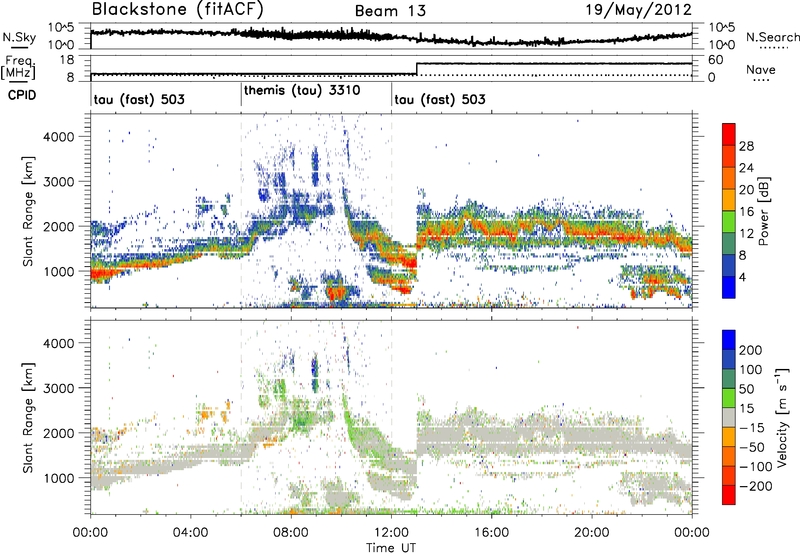Viewport: 800px width, 554px height.
Task: Click the dotted line sample under "N.Search"
Action: (772, 48)
